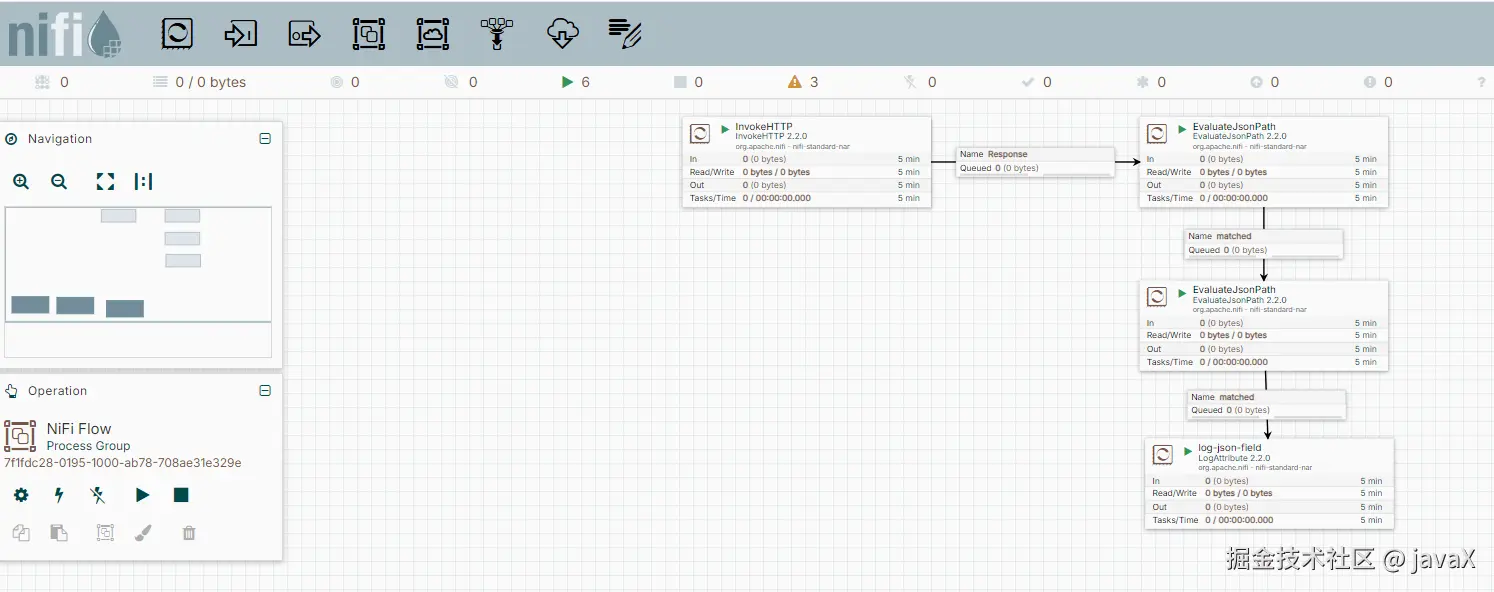Collapse the Navigation panel
1494x592 pixels.
265,139
